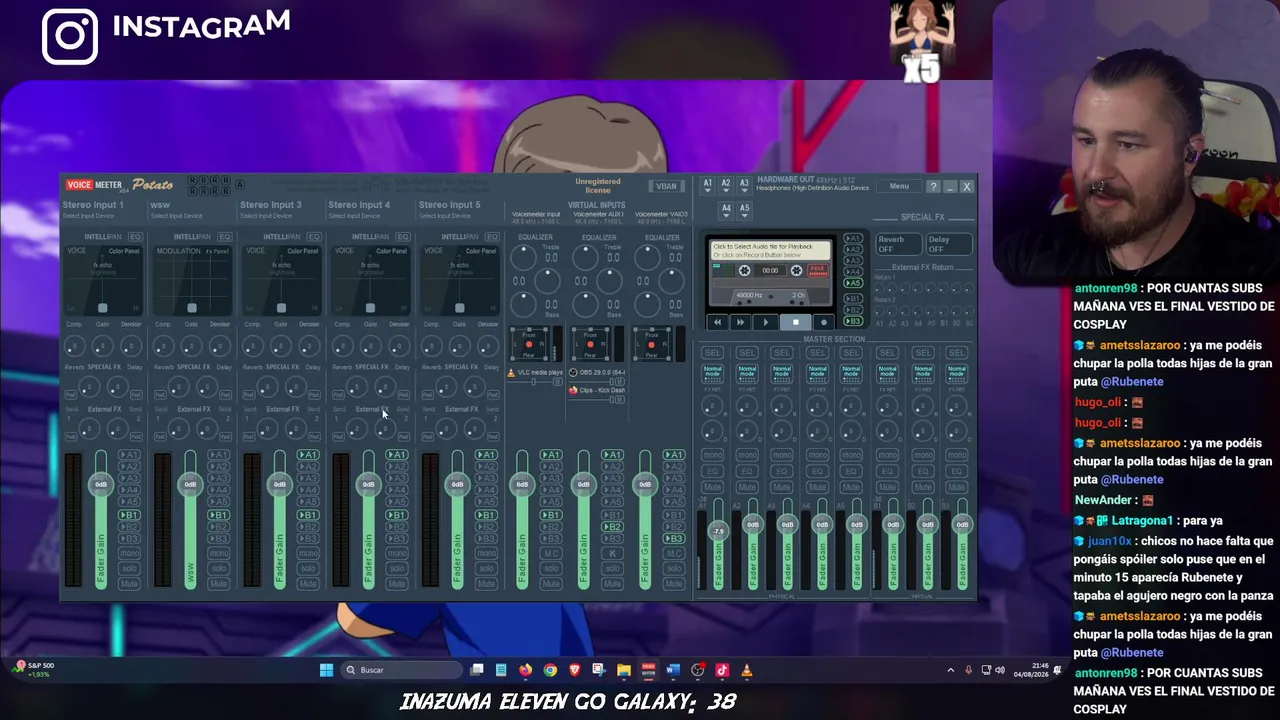This screenshot has height=720, width=1280.
Task: Open Brave browser from the taskbar
Action: (574, 670)
